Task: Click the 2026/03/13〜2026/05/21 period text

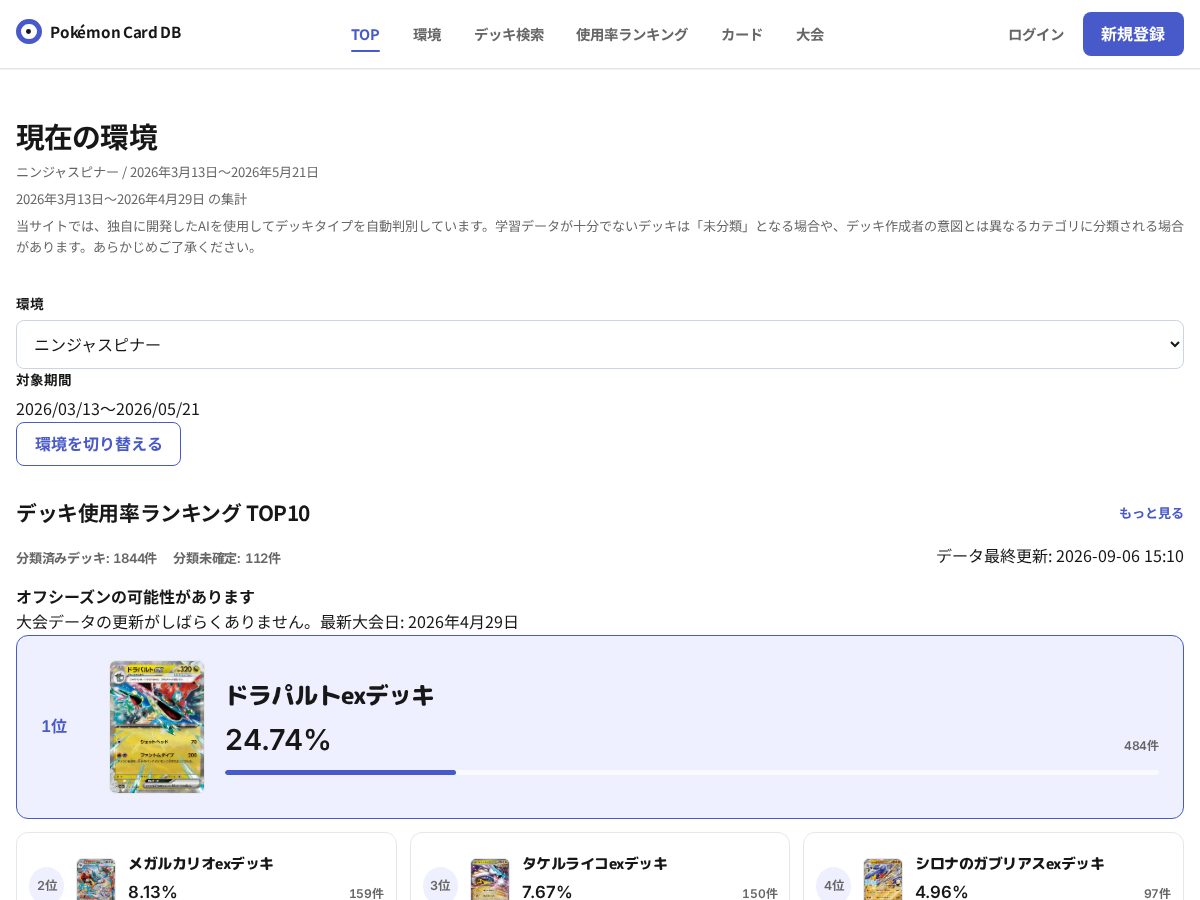Action: (x=108, y=409)
